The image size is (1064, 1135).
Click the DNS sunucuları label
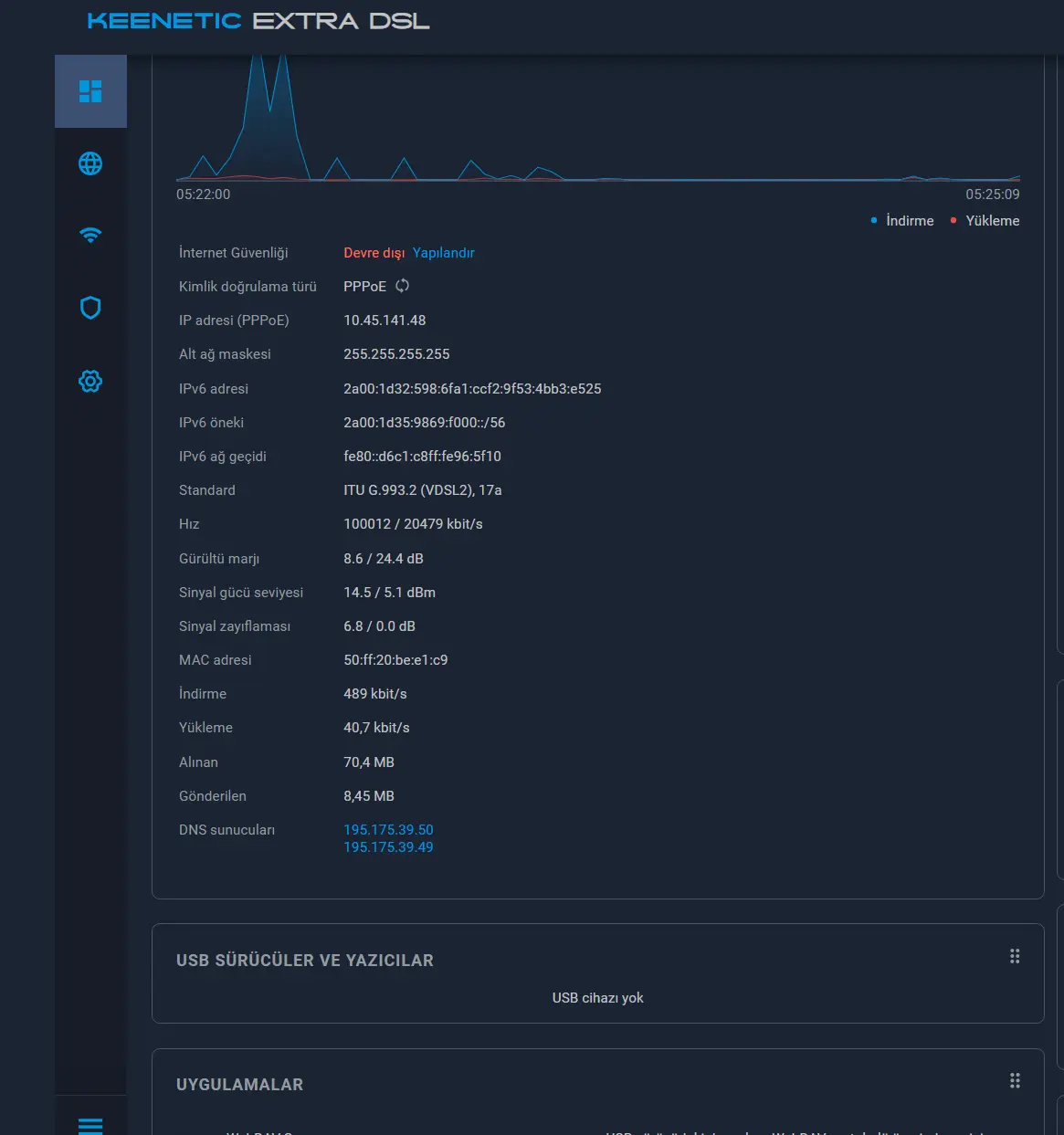pos(226,830)
